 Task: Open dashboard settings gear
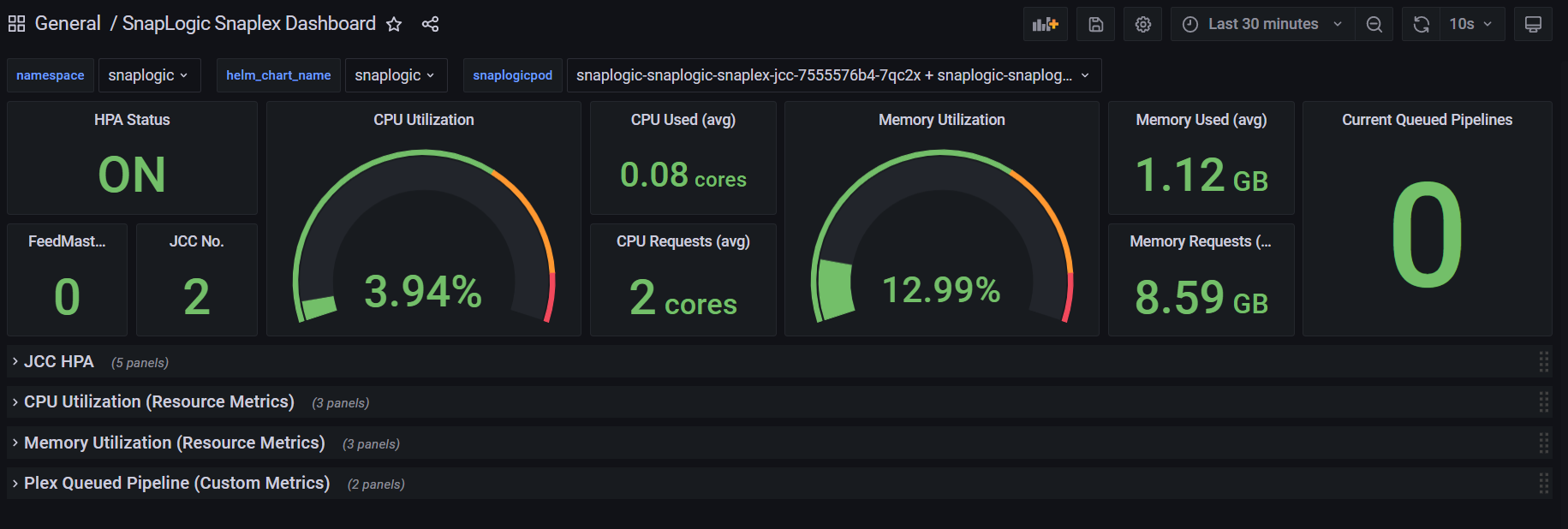pyautogui.click(x=1142, y=24)
